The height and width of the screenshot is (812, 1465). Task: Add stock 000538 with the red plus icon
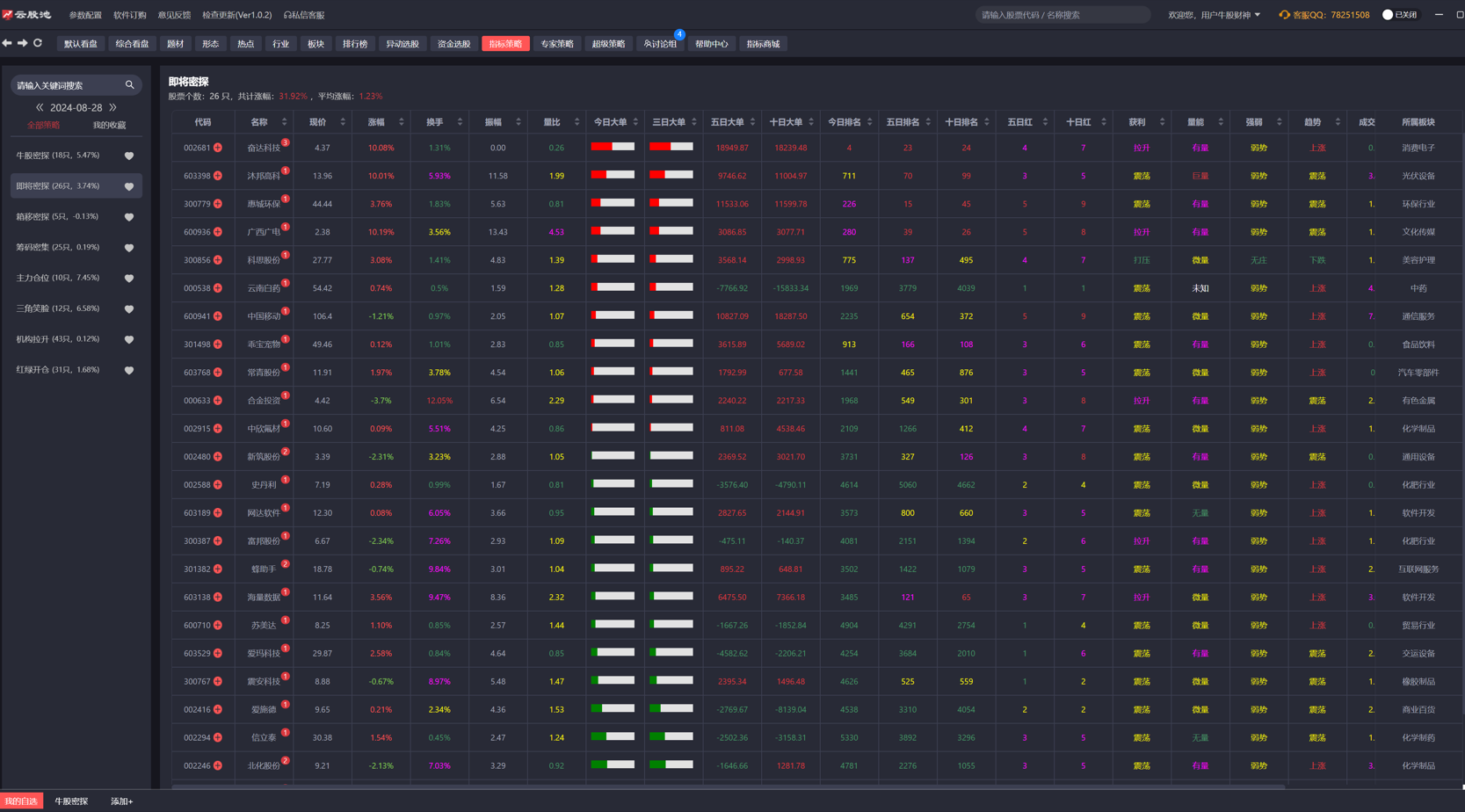point(218,288)
